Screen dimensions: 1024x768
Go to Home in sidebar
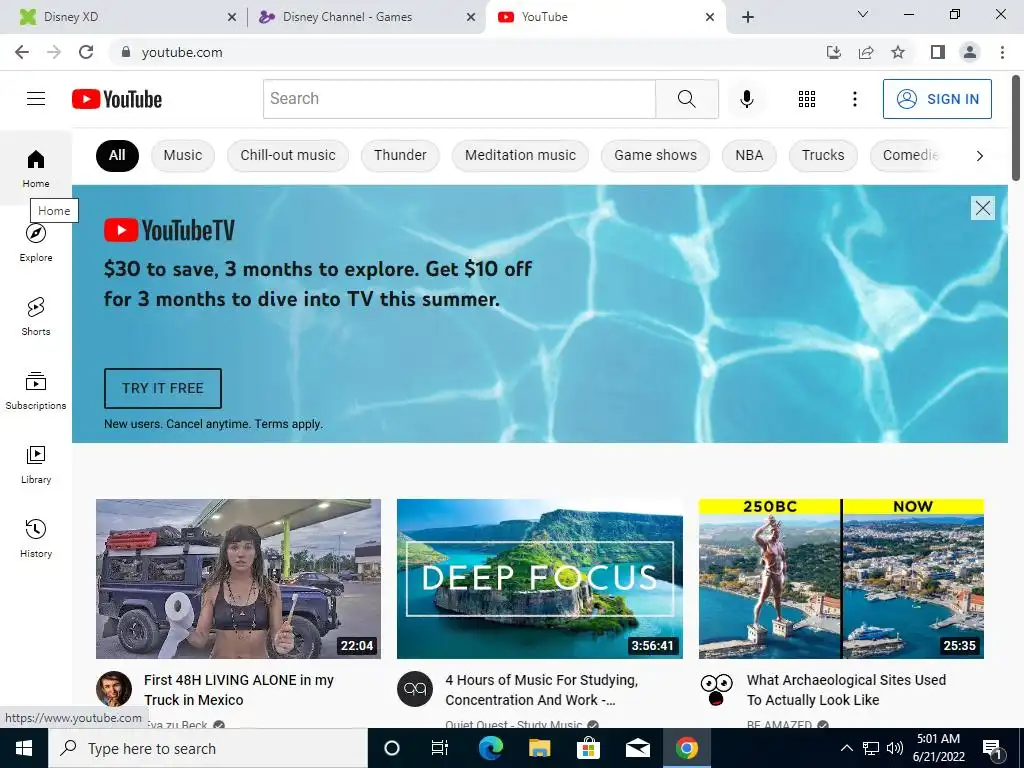(36, 168)
